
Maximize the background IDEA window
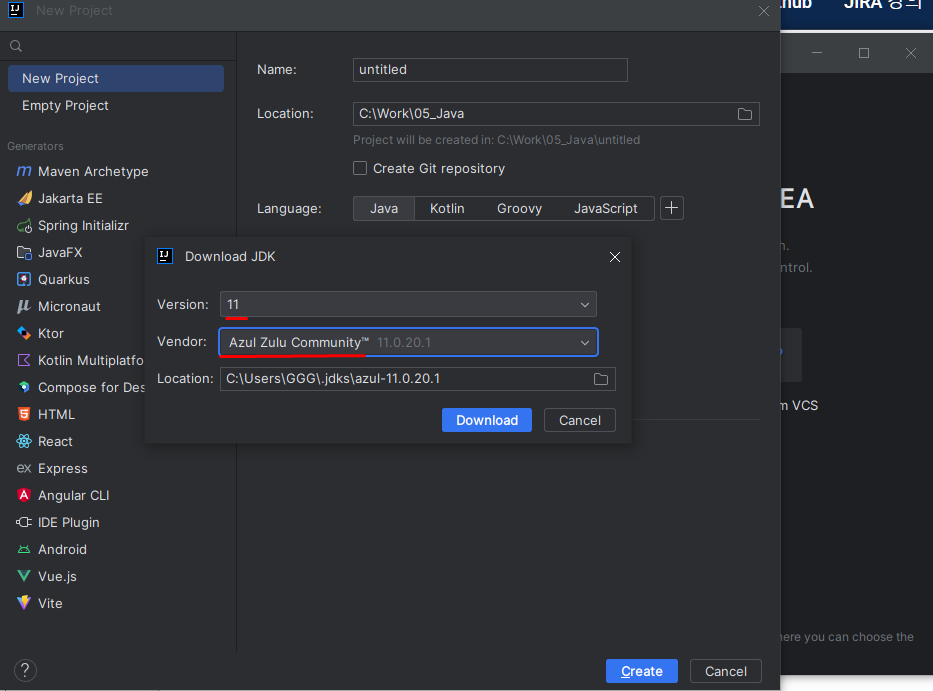864,53
